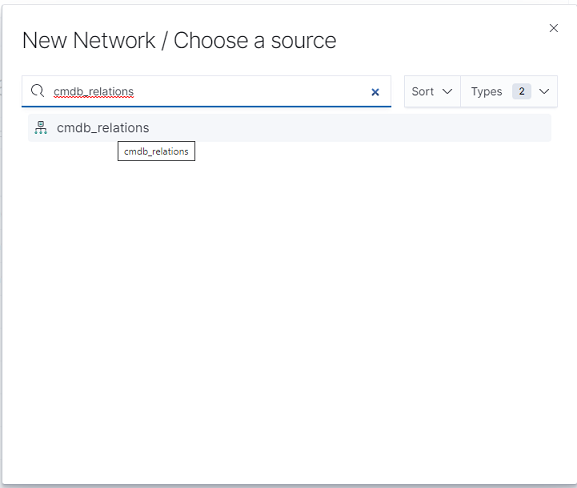Viewport: 577px width, 488px height.
Task: Click the cmdb_relations tooltip label
Action: coord(156,151)
